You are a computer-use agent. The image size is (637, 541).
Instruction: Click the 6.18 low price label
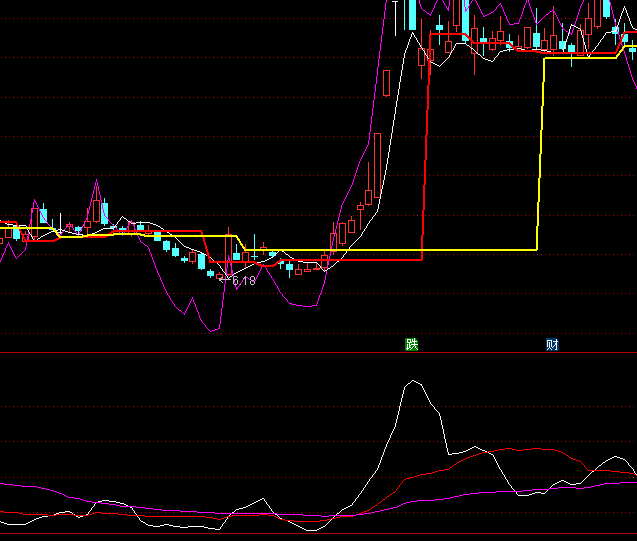point(244,281)
